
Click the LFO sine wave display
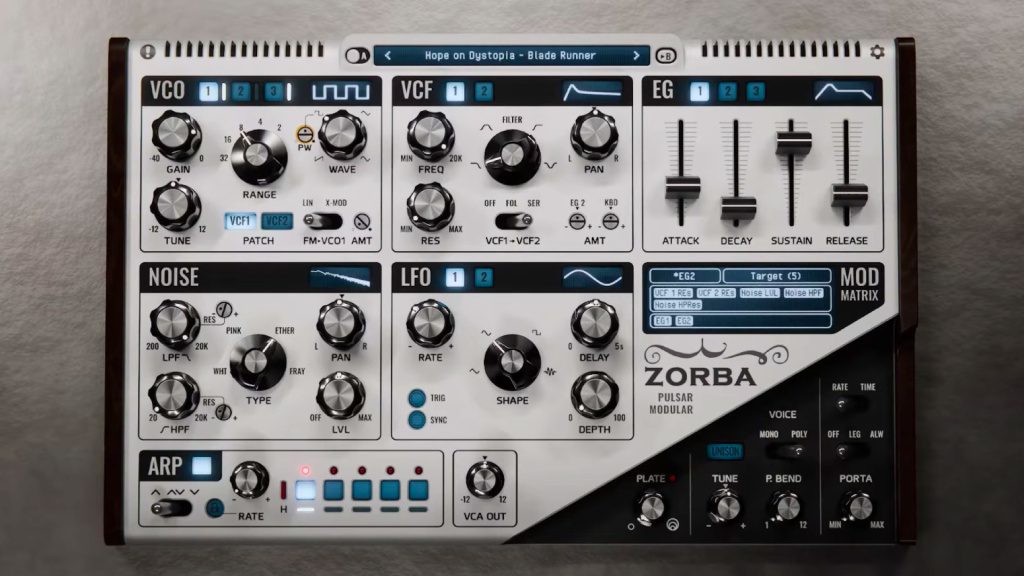tap(592, 278)
